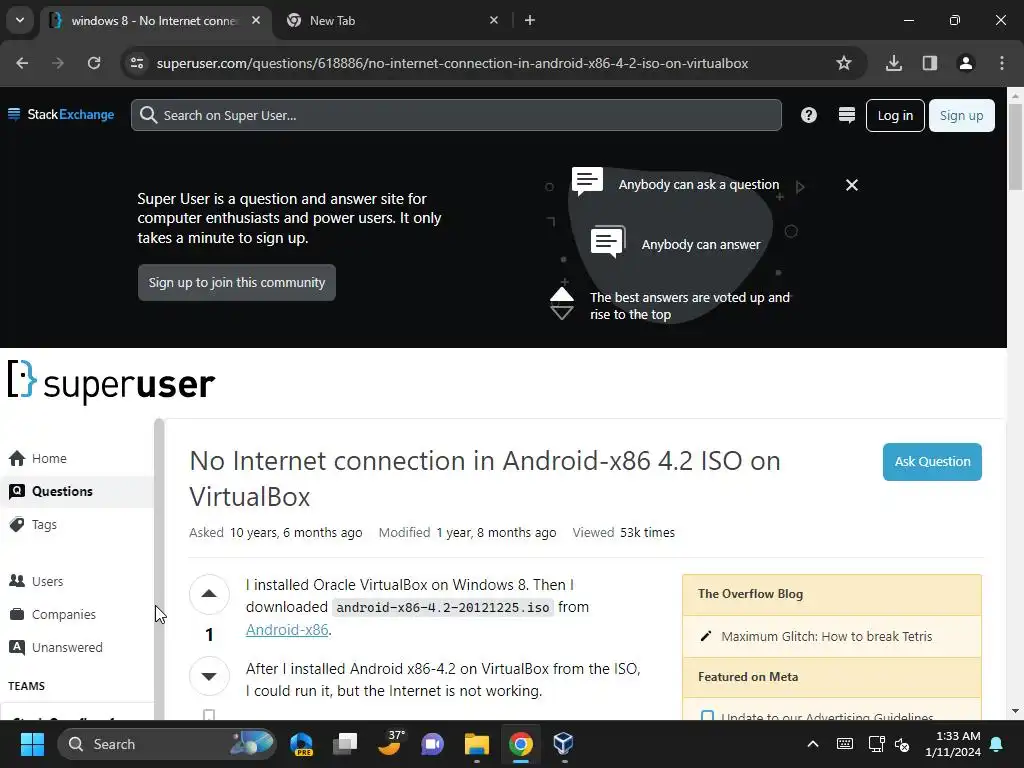Open the touch keyboard tray icon

pos(844,744)
